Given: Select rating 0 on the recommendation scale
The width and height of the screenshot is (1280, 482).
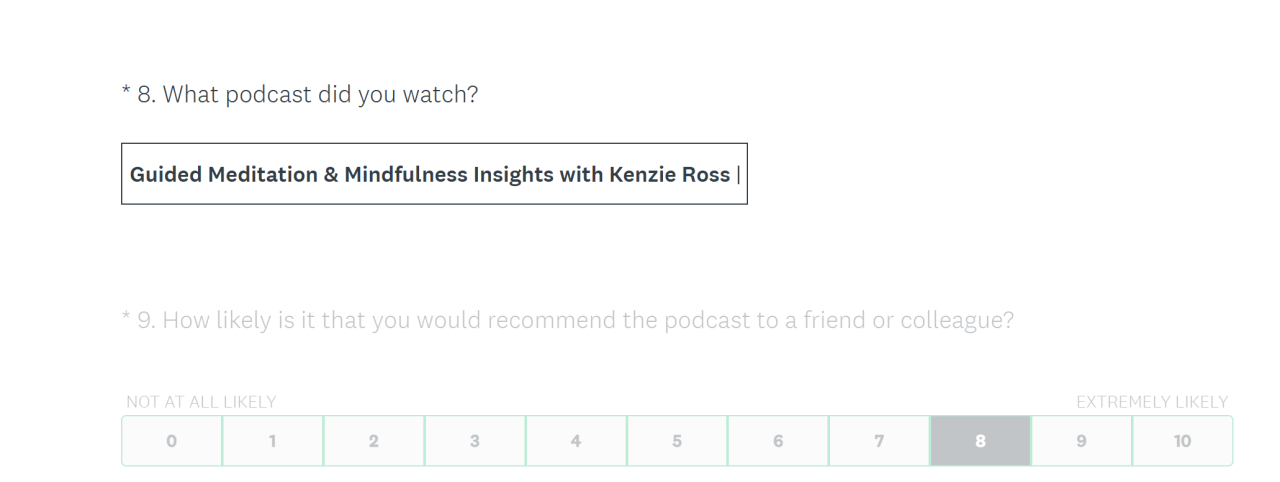Looking at the screenshot, I should pyautogui.click(x=172, y=441).
